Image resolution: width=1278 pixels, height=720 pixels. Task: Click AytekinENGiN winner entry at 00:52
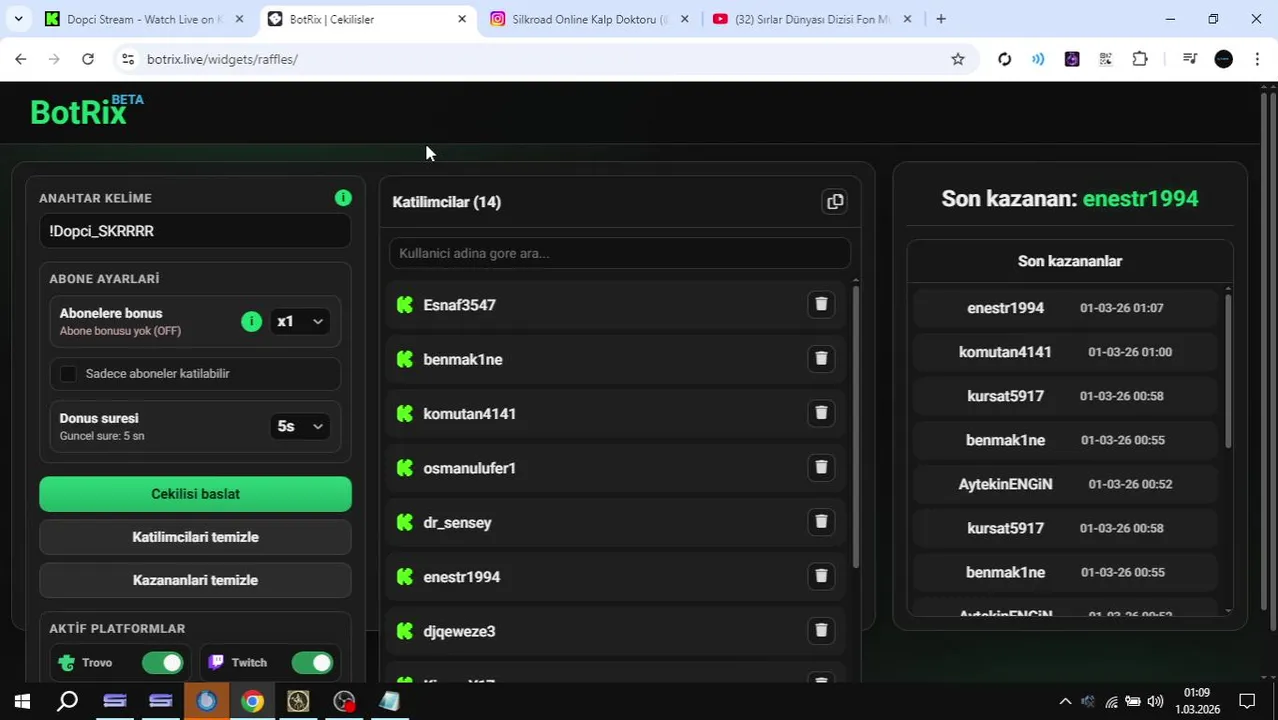(x=1065, y=484)
